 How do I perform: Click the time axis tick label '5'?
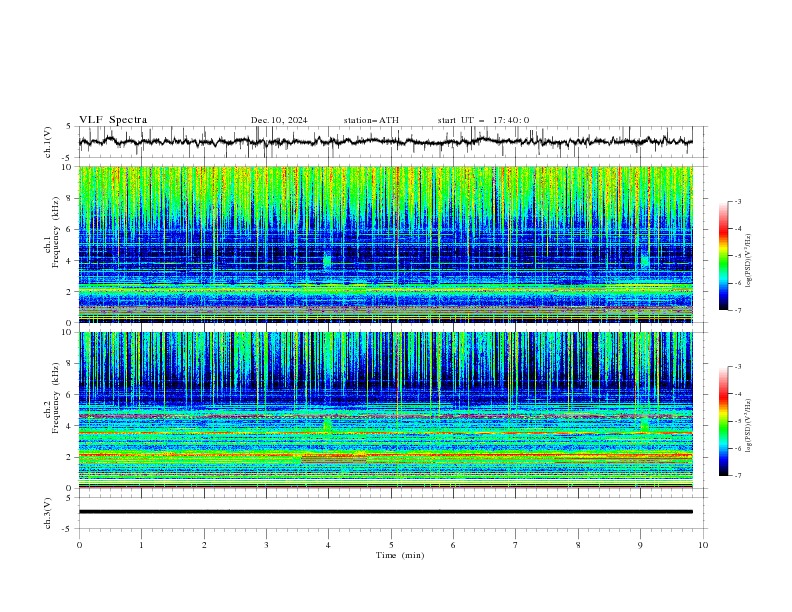click(391, 545)
